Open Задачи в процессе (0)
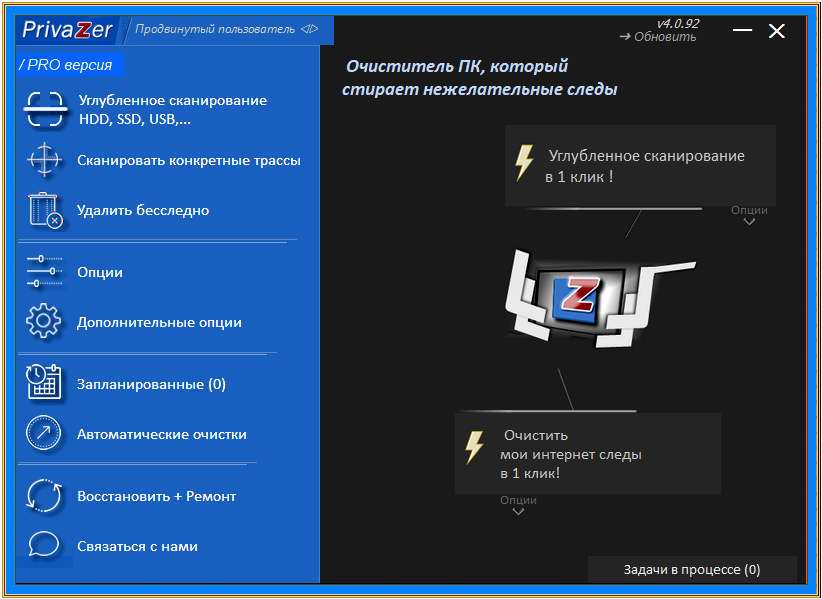 coord(692,569)
